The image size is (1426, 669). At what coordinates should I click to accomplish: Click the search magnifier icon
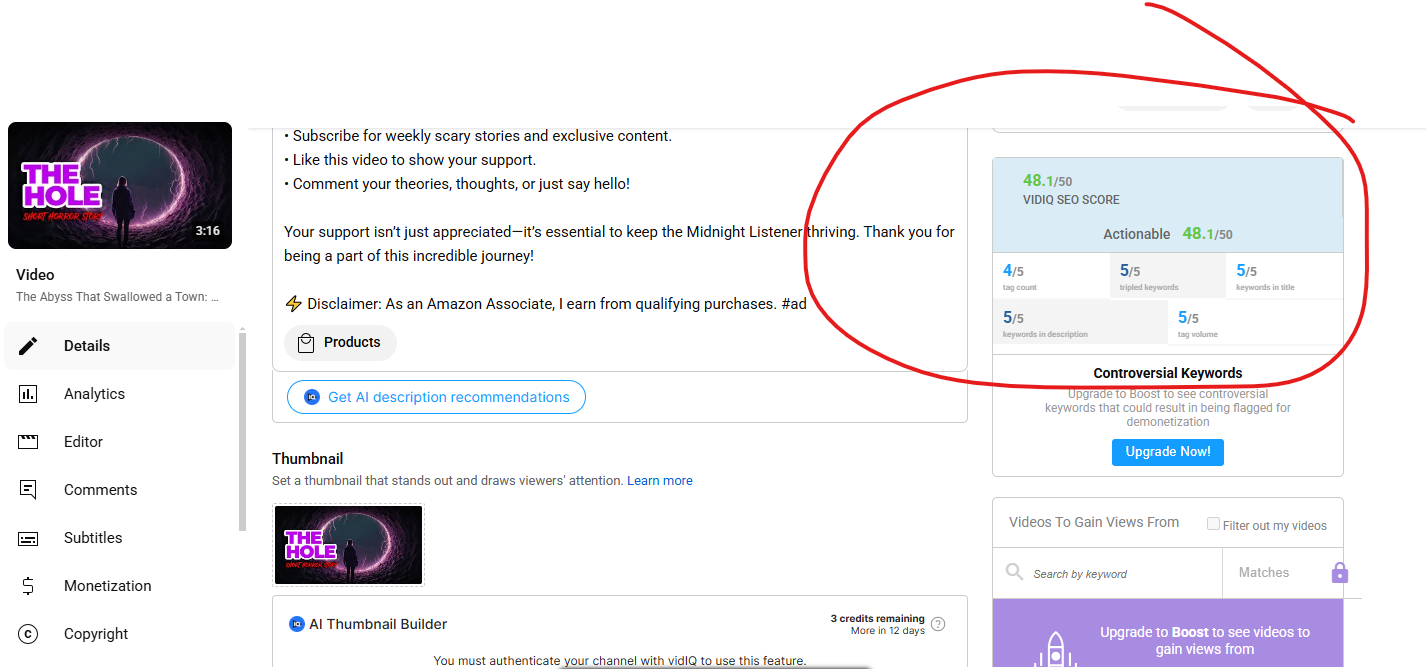coord(1014,572)
